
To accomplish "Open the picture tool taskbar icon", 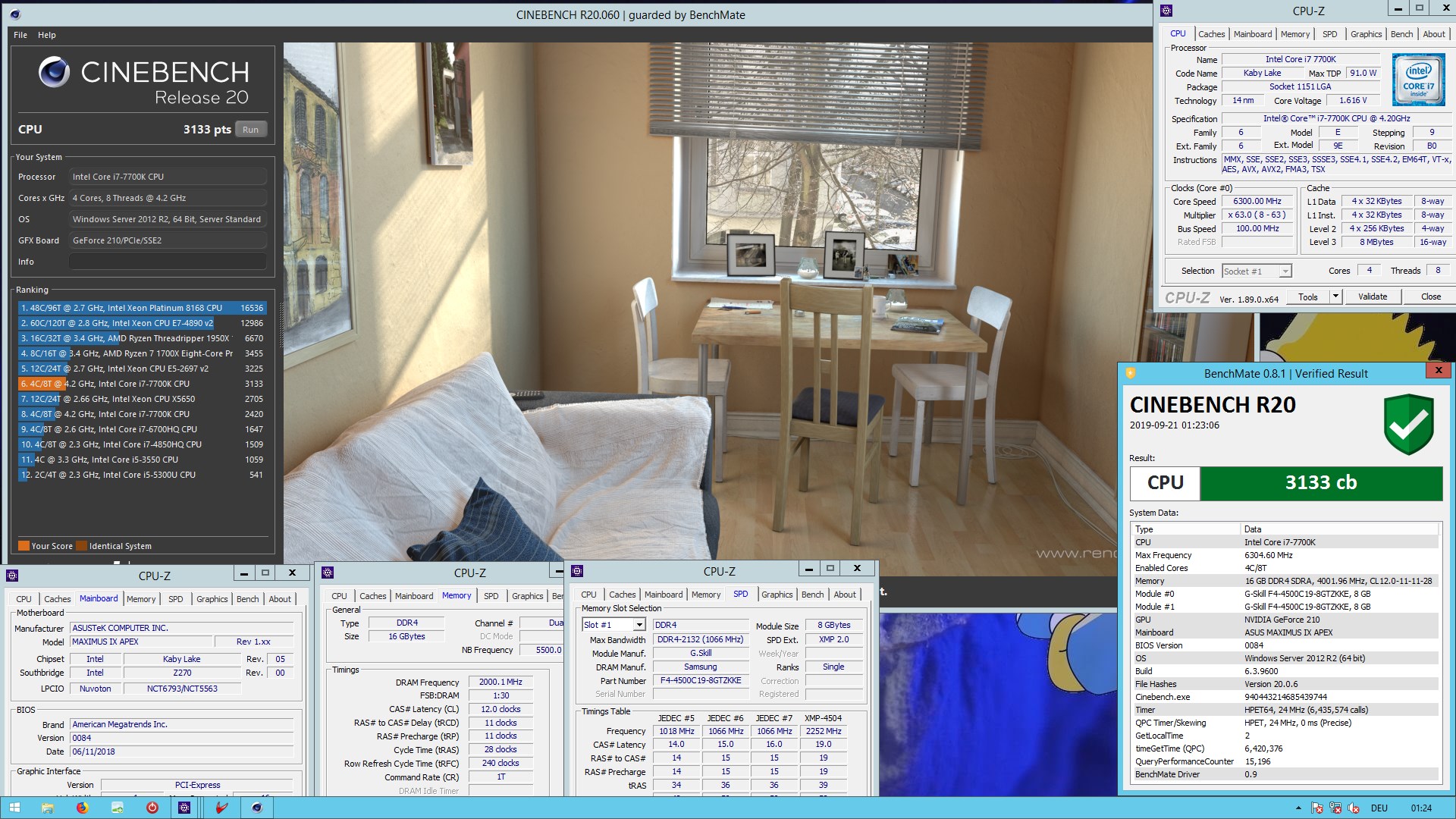I will [117, 808].
